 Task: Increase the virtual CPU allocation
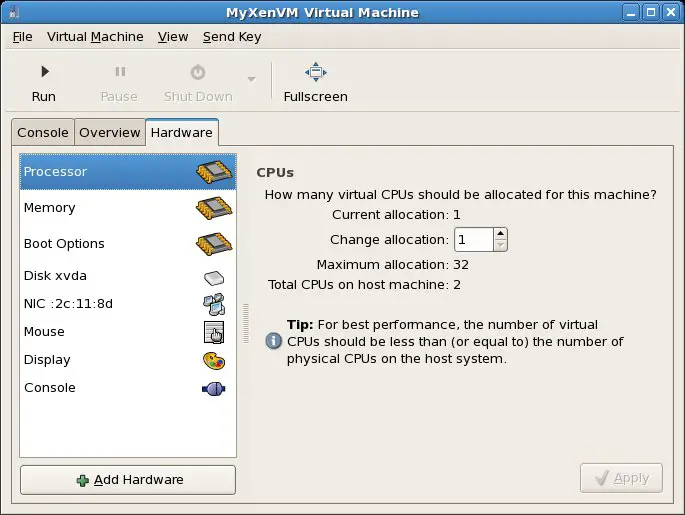[501, 234]
